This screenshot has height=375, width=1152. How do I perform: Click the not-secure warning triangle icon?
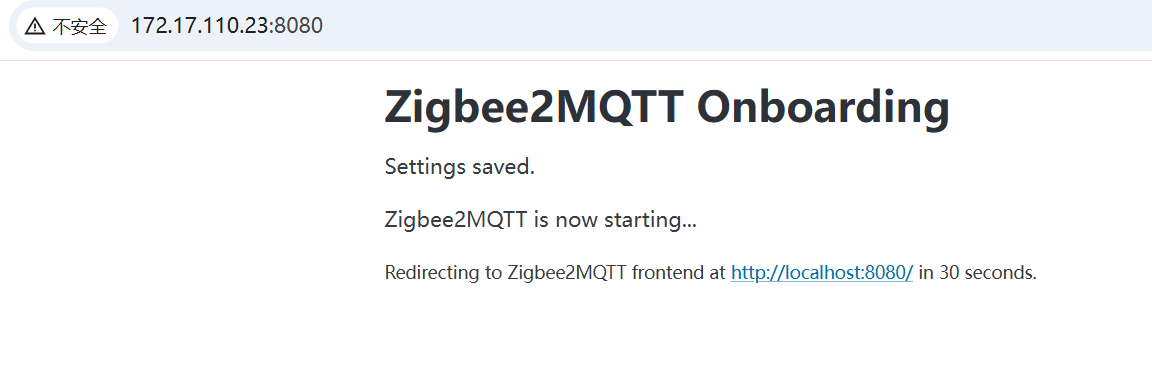point(35,26)
